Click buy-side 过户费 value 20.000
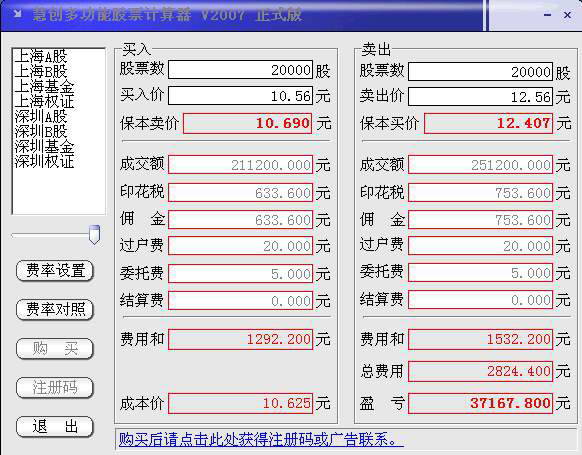 [x=241, y=246]
